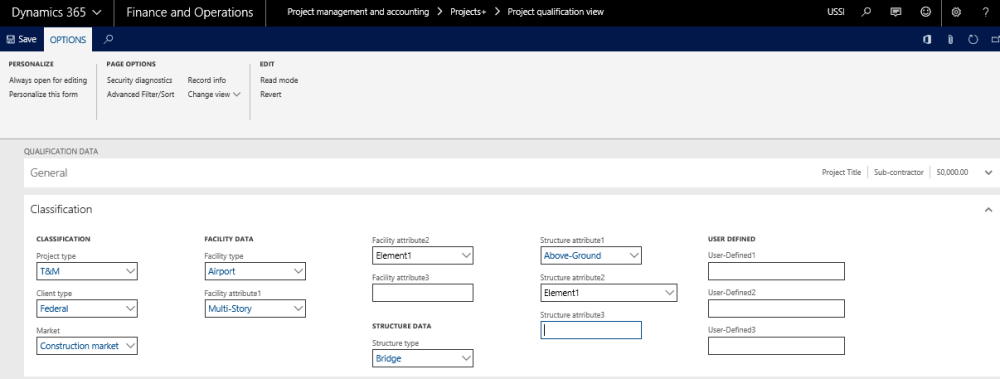Select the OPTIONS tab
Image resolution: width=1000 pixels, height=379 pixels.
[x=68, y=40]
